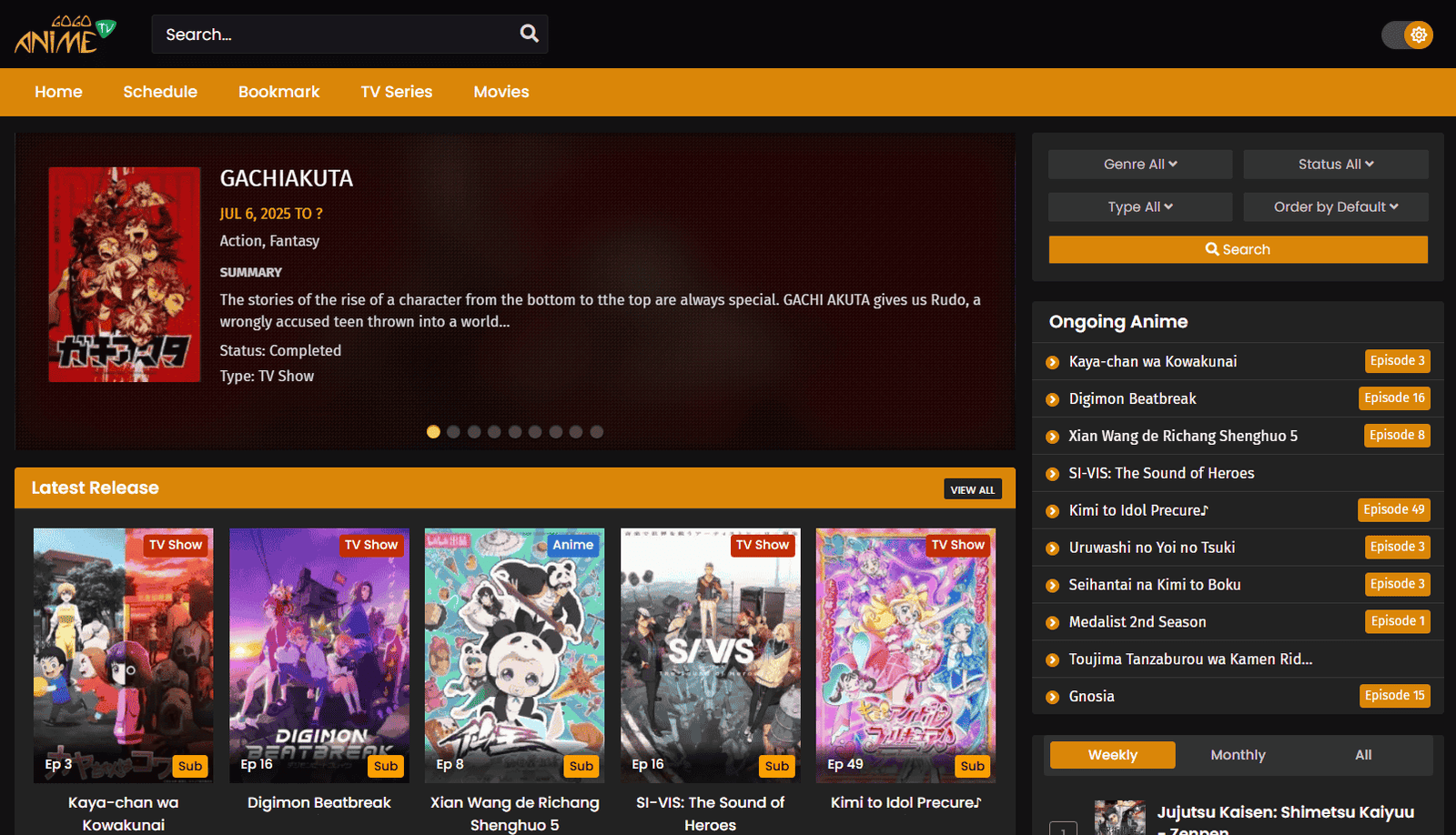Click the 'Episode 49' badge for Kimi to Idol Precure
The image size is (1456, 835).
(1393, 509)
